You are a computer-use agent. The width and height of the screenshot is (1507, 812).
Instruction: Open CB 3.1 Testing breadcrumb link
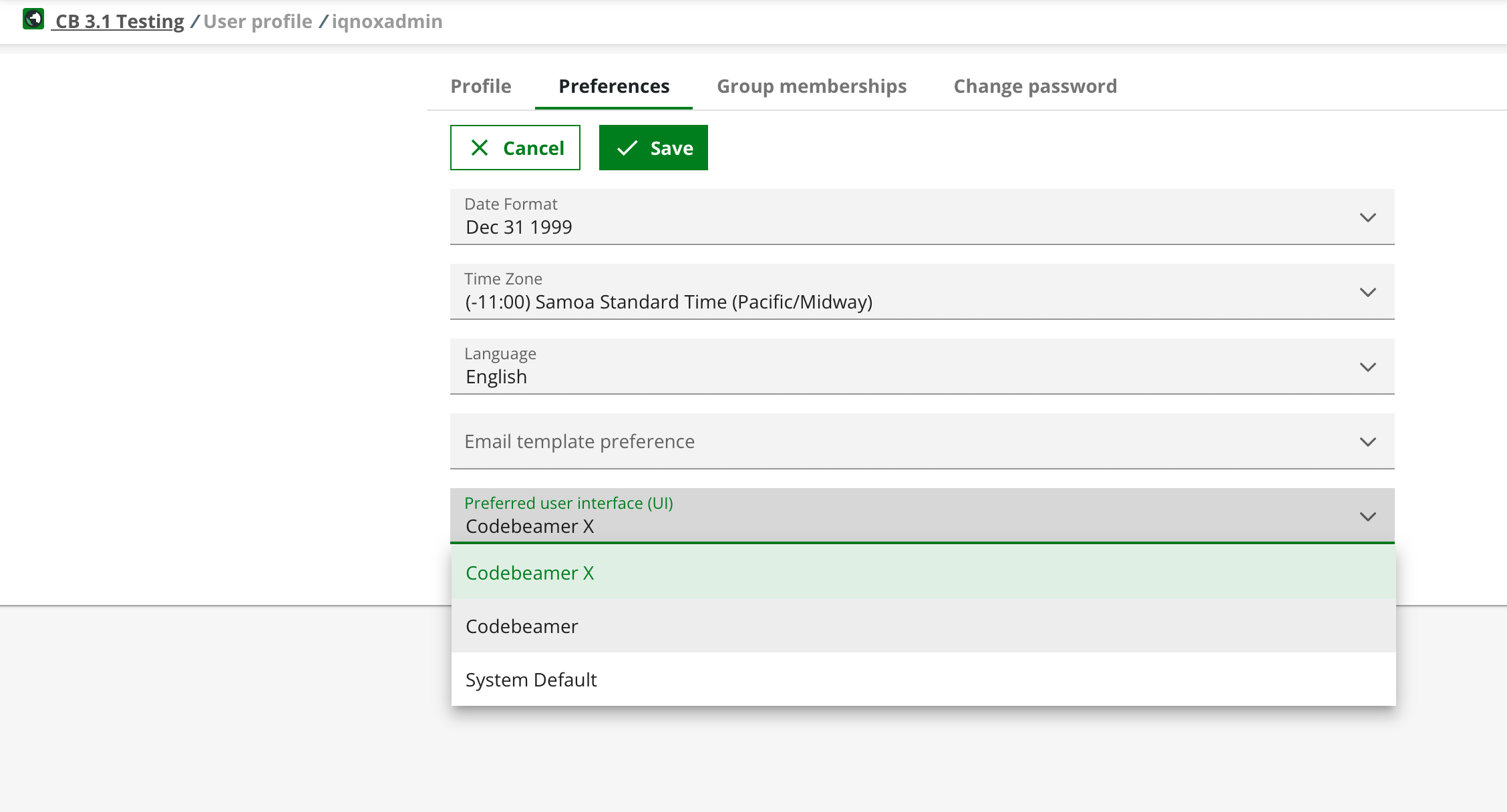tap(119, 21)
